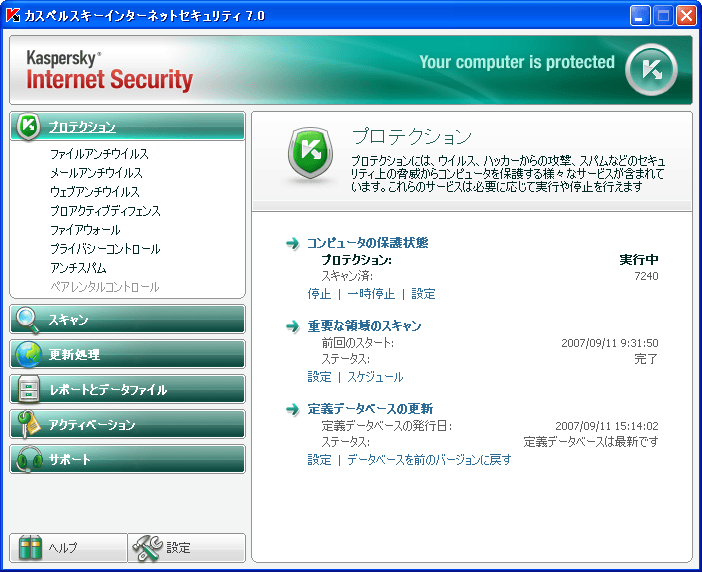The image size is (702, 572).
Task: Click the 重要な領域のスキャン heading link
Action: tap(364, 326)
